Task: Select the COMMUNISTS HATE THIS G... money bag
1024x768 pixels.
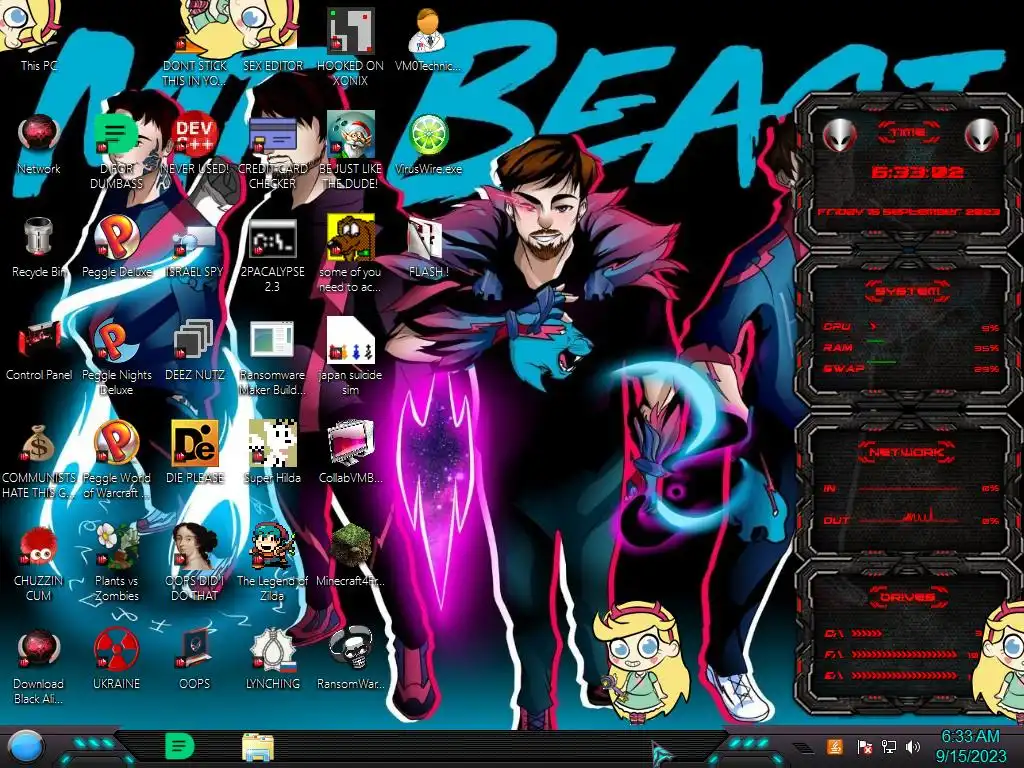Action: coord(39,460)
